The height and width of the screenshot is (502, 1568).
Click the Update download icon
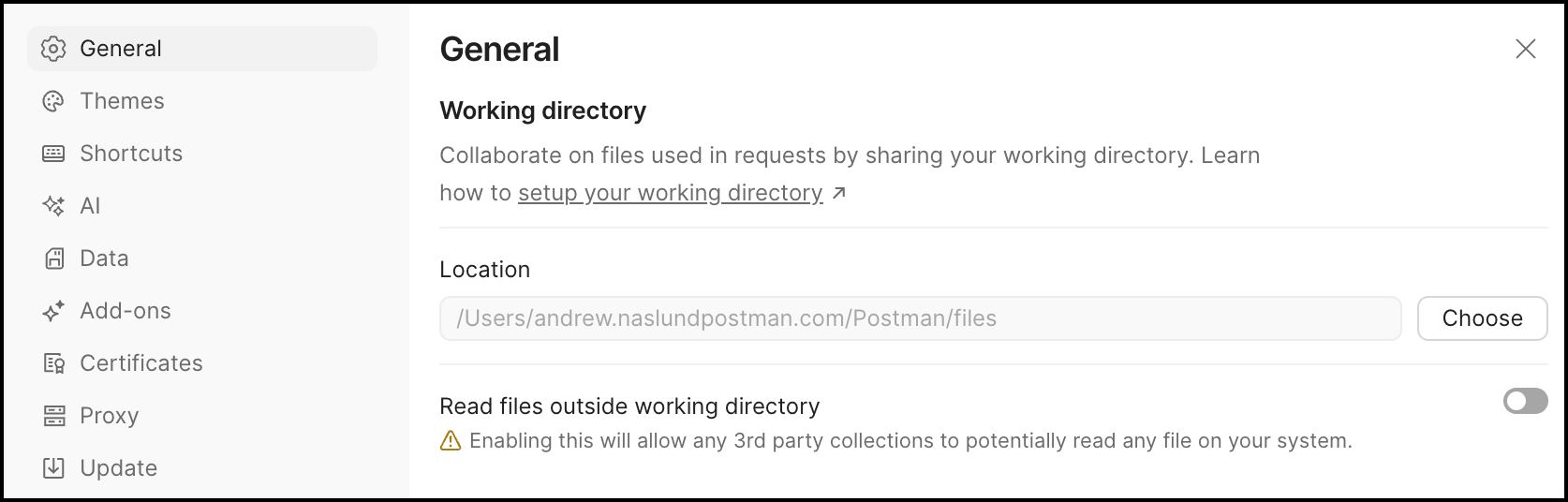(54, 468)
